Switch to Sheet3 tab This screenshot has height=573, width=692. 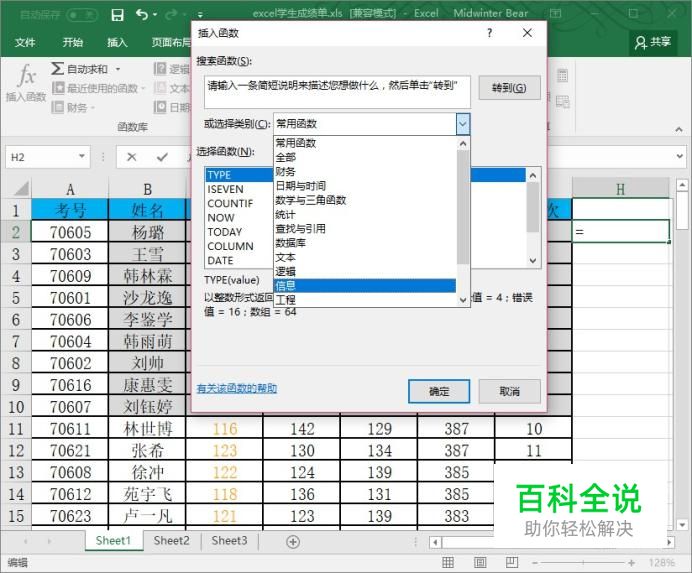tap(229, 541)
